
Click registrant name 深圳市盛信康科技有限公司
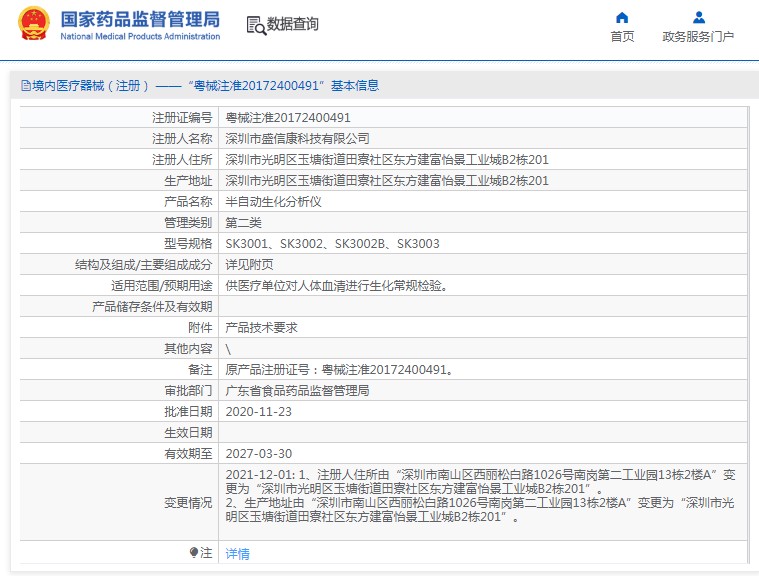297,138
